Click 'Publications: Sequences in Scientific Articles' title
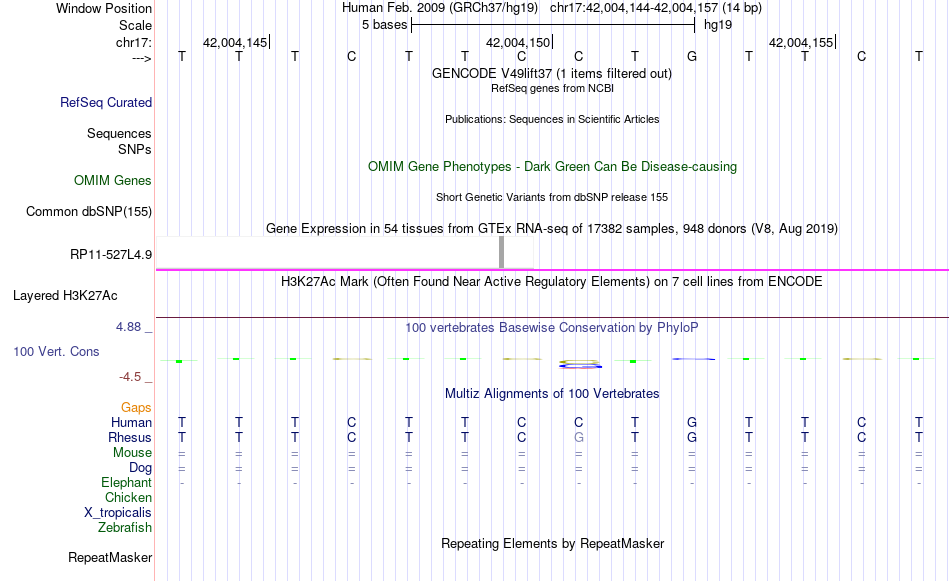950x581 pixels. (x=552, y=119)
